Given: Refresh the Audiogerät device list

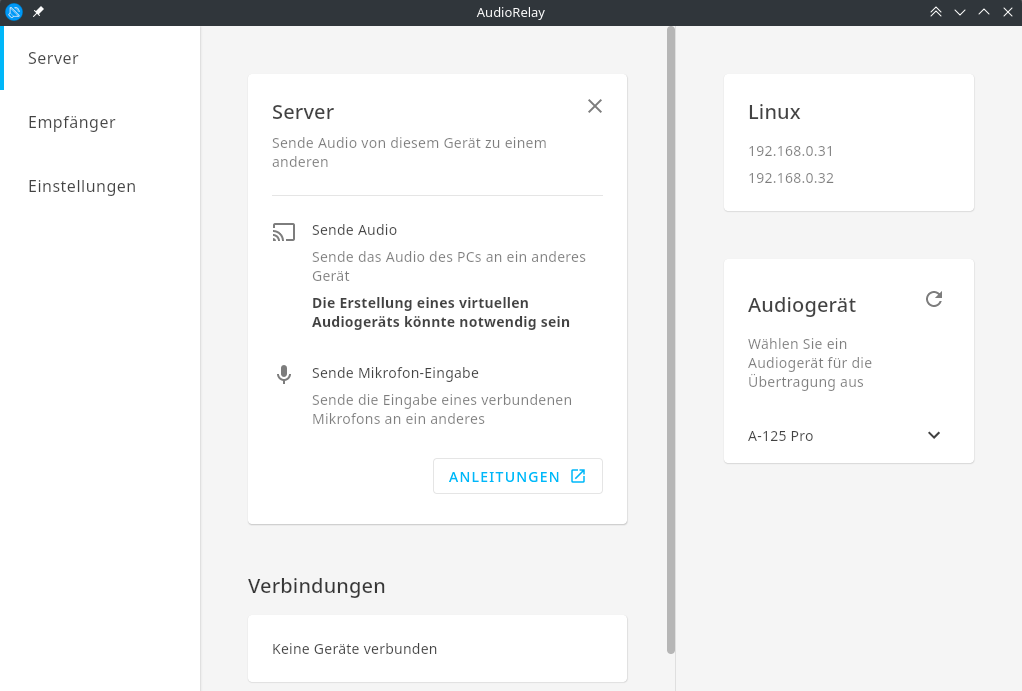Looking at the screenshot, I should coord(934,299).
